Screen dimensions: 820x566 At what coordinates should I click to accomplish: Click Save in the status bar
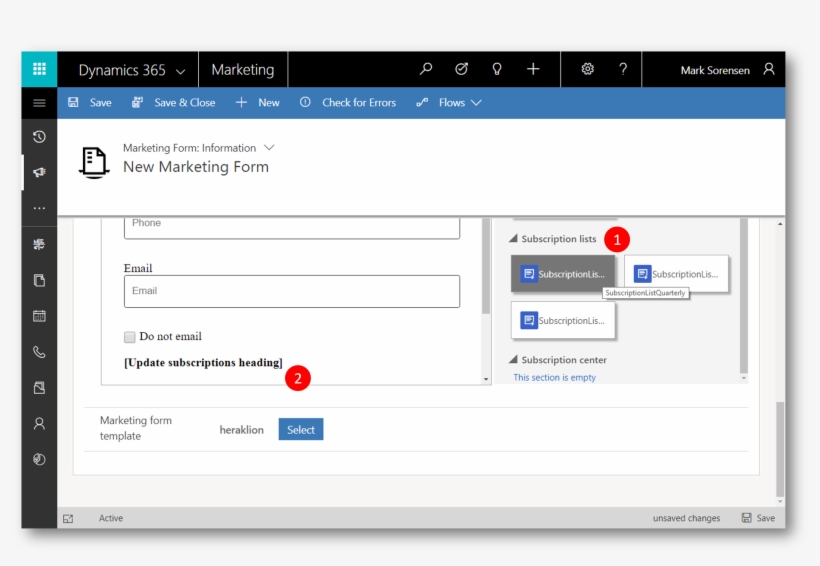[x=758, y=518]
